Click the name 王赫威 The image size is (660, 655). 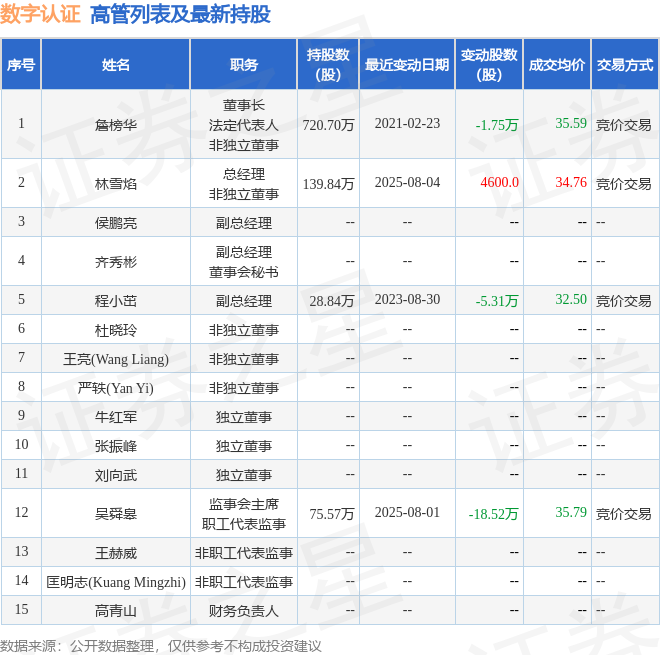[x=116, y=553]
